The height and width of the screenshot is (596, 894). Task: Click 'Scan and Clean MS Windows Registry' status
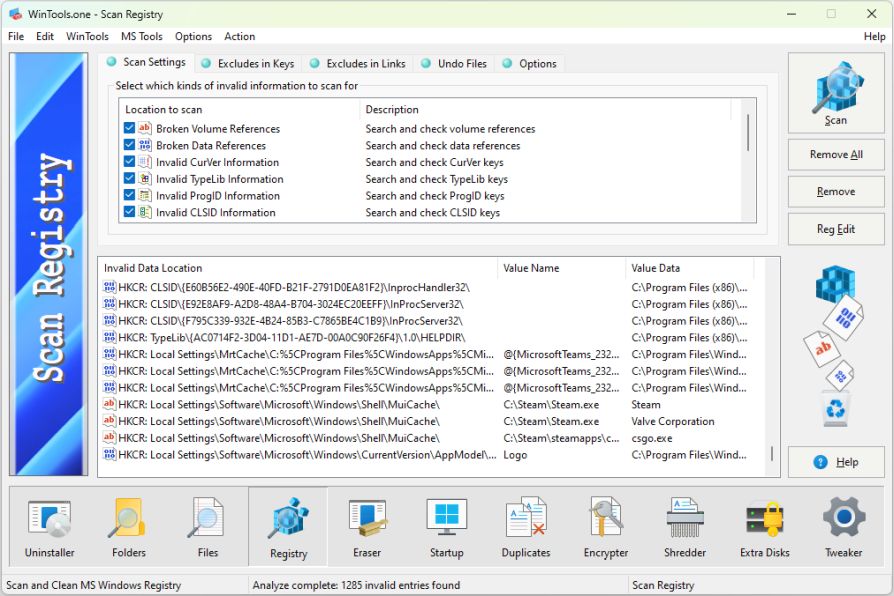[94, 585]
